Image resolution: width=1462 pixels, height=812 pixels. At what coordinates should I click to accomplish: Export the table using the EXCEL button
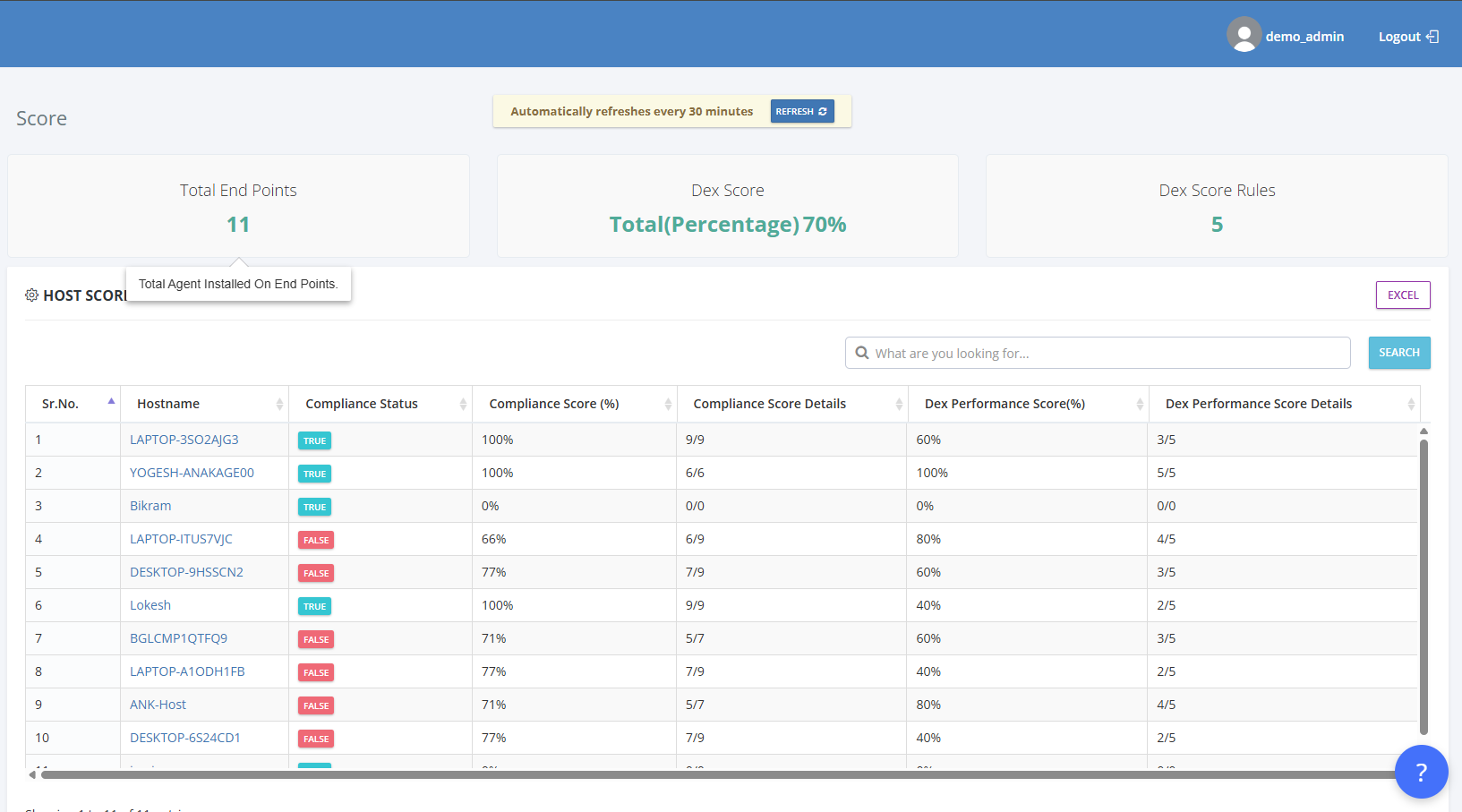click(1402, 295)
